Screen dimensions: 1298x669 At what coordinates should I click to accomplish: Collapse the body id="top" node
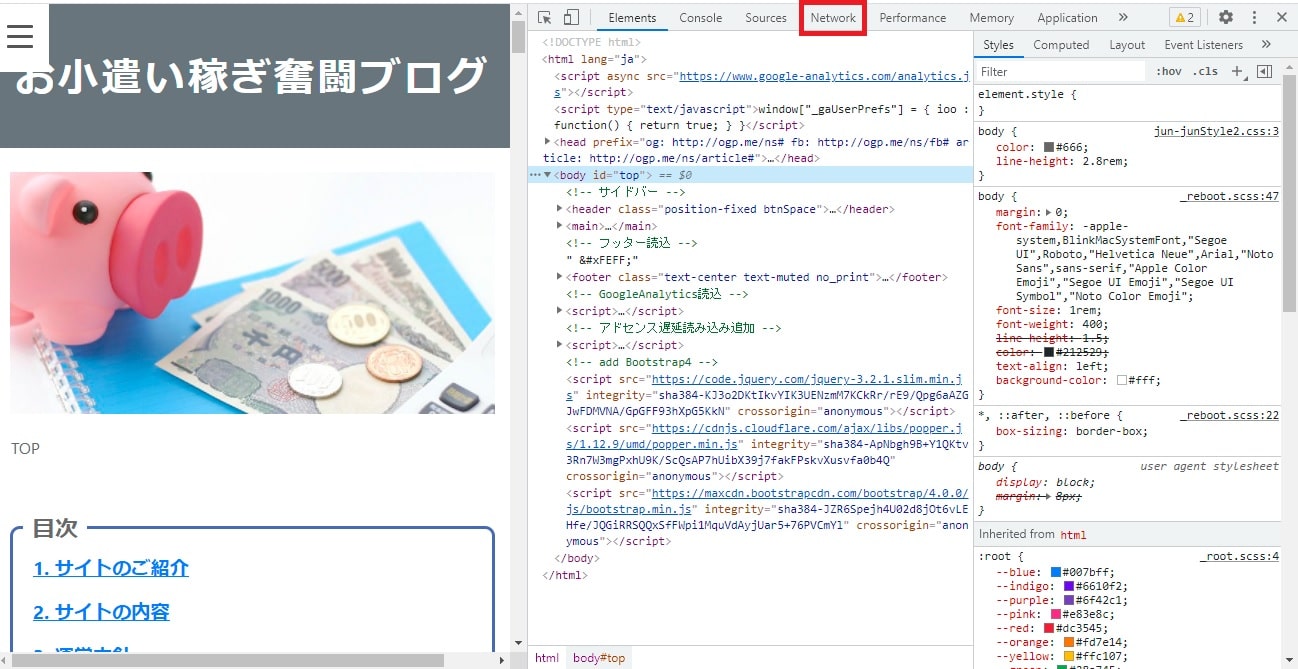(x=547, y=175)
